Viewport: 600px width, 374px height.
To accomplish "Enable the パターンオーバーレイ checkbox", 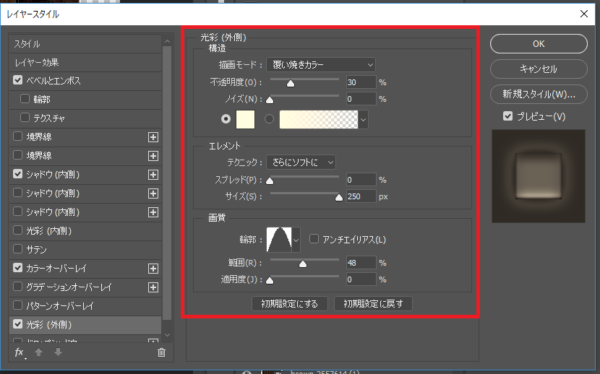I will click(18, 305).
